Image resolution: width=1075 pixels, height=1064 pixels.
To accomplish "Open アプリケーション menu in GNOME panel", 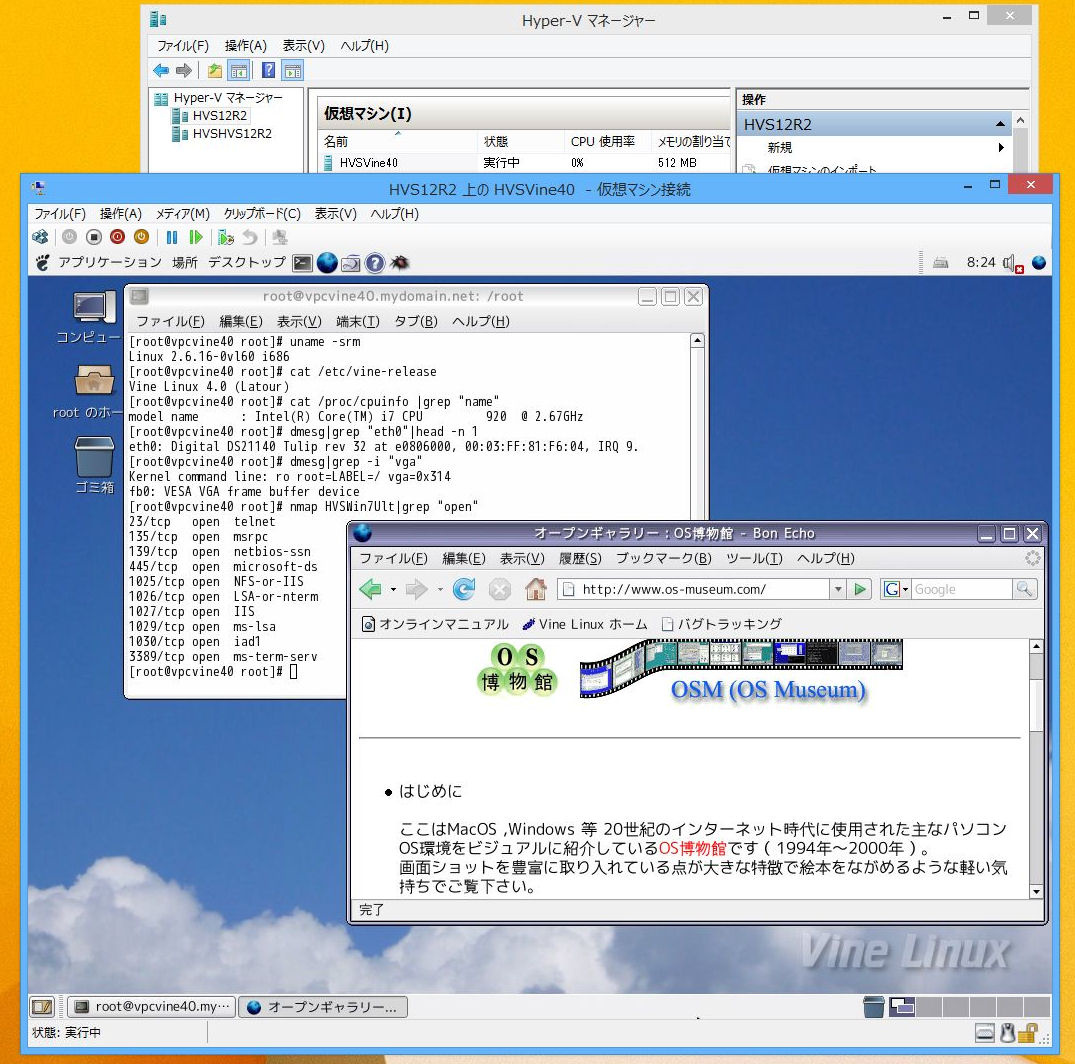I will pos(110,263).
